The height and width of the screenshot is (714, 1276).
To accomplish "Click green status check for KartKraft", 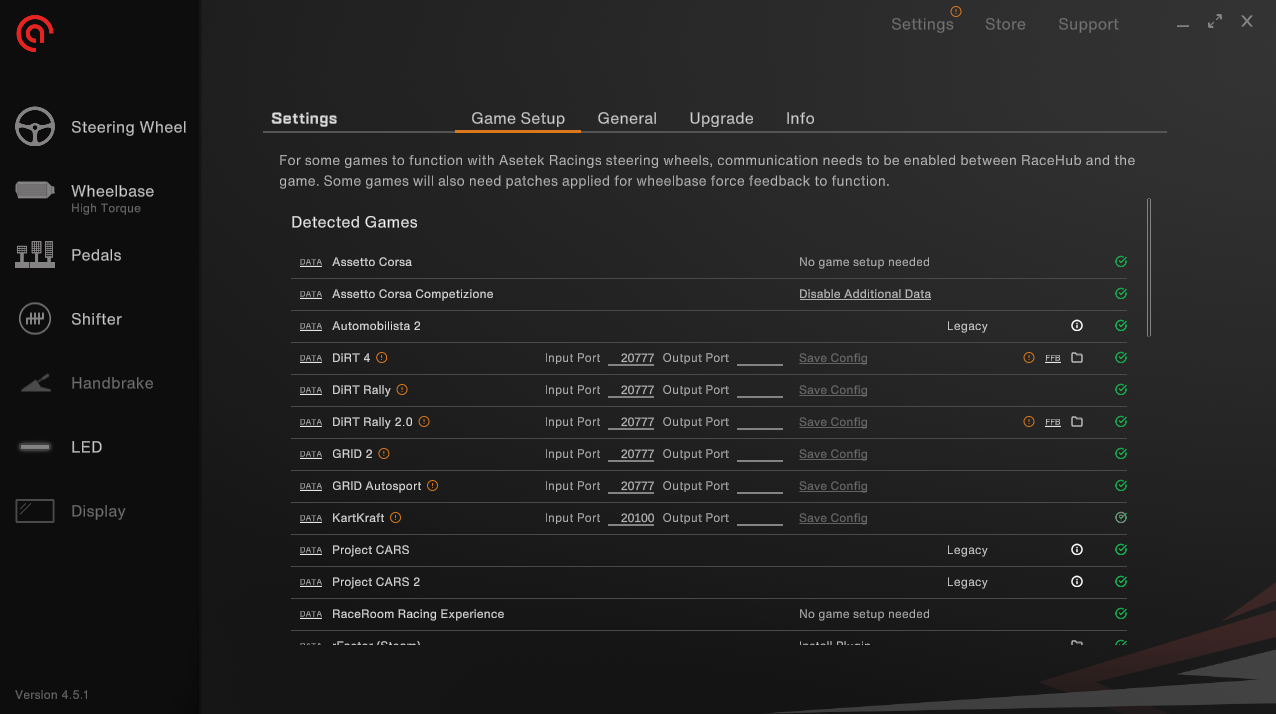I will pyautogui.click(x=1121, y=518).
